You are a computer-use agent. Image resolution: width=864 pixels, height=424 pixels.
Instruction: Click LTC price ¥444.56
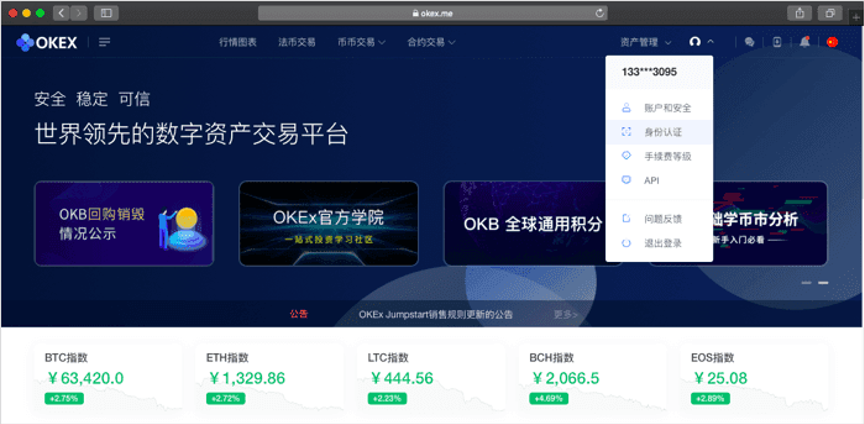click(401, 378)
